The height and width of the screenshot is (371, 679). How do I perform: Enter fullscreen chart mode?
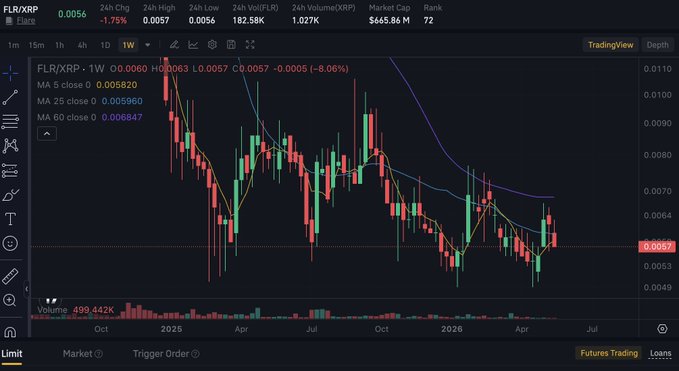point(250,45)
